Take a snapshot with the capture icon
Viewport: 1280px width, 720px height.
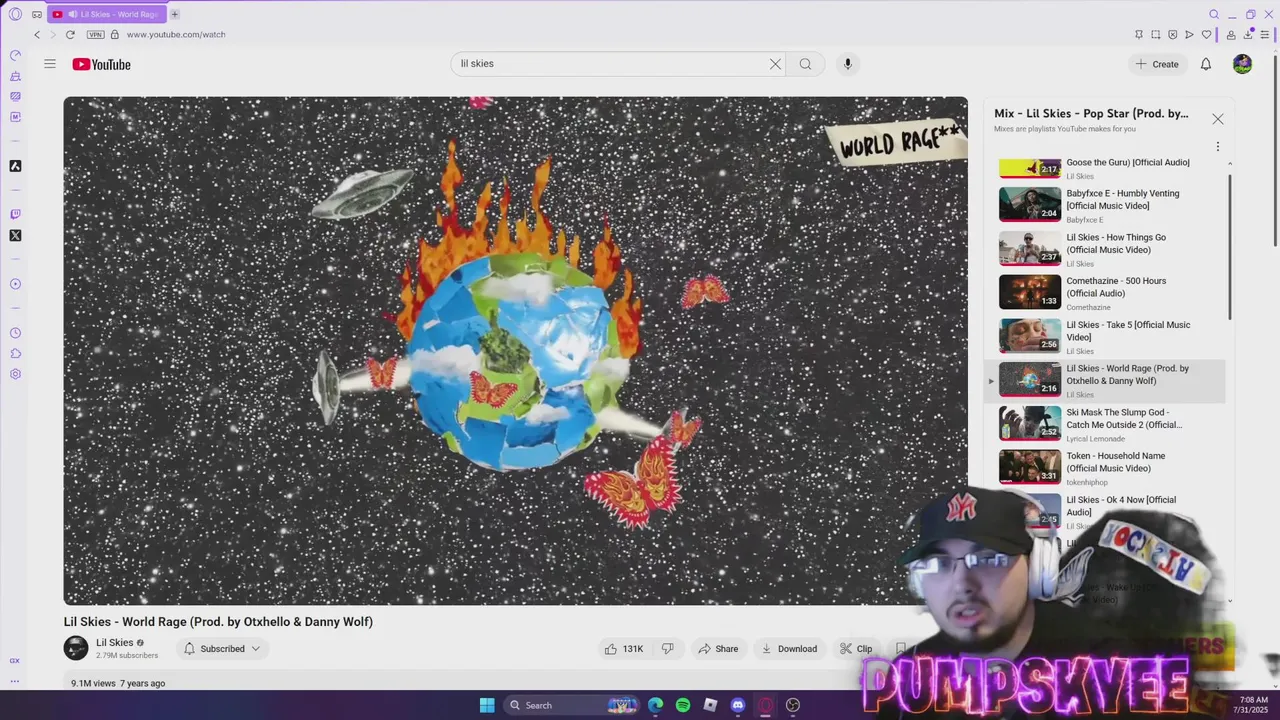pos(1155,34)
